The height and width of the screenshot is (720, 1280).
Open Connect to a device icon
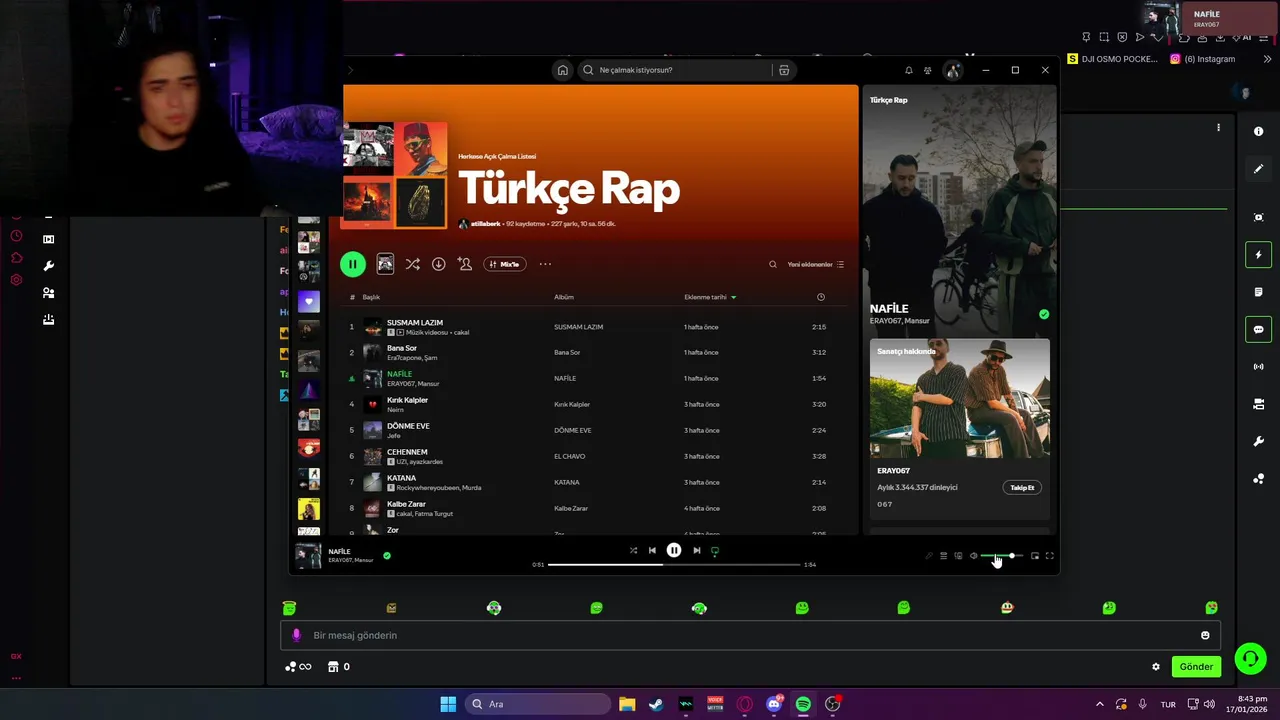(958, 556)
